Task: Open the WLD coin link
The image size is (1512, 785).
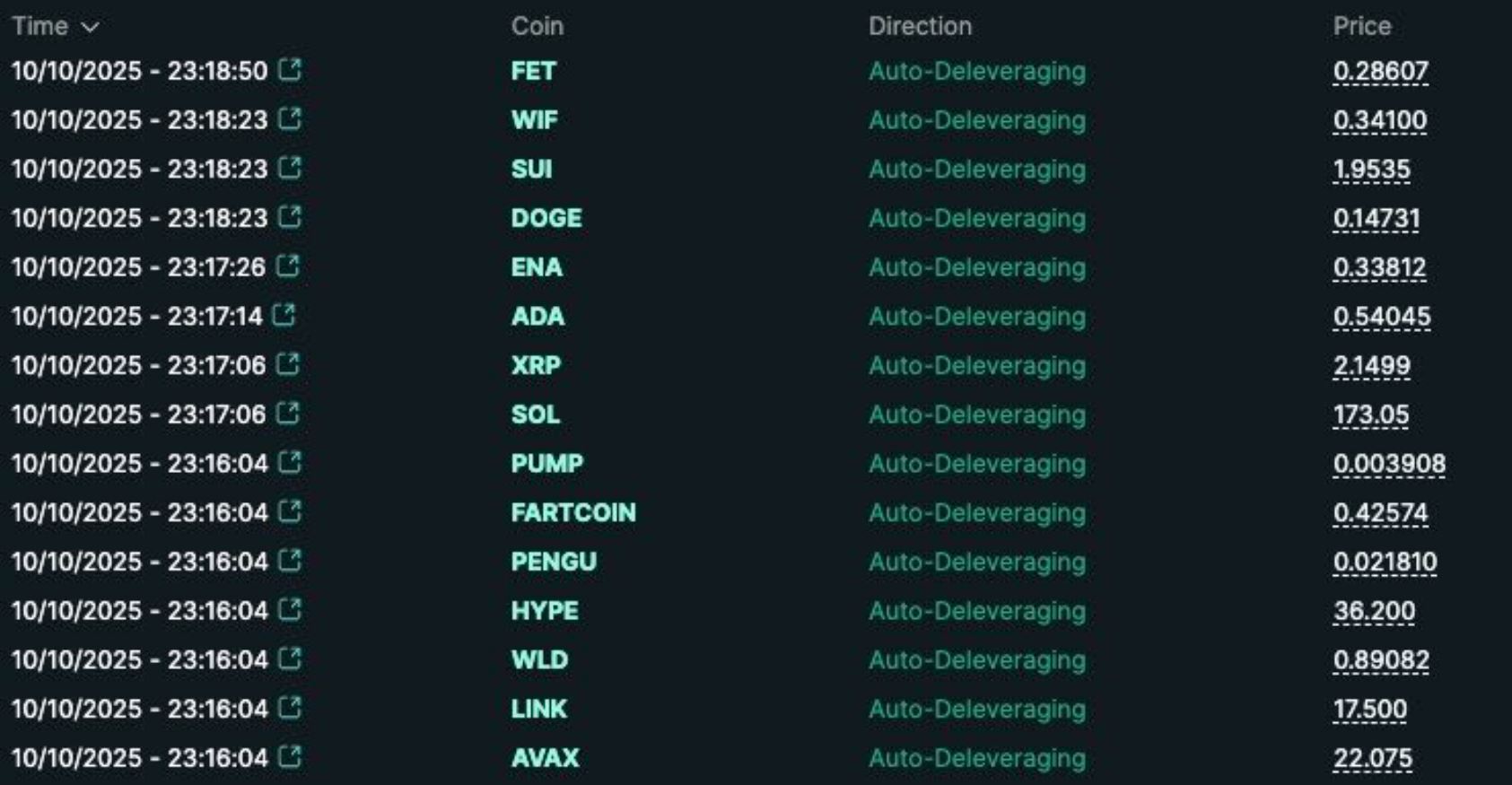Action: pos(539,659)
